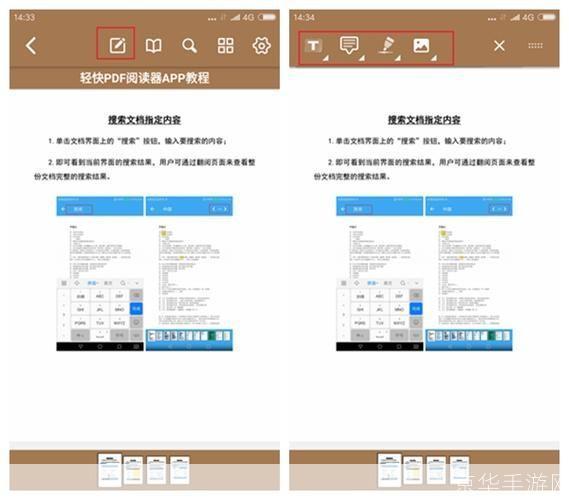This screenshot has height=500, width=569.
Task: Select first page thumbnail in right screen
Action: click(389, 471)
